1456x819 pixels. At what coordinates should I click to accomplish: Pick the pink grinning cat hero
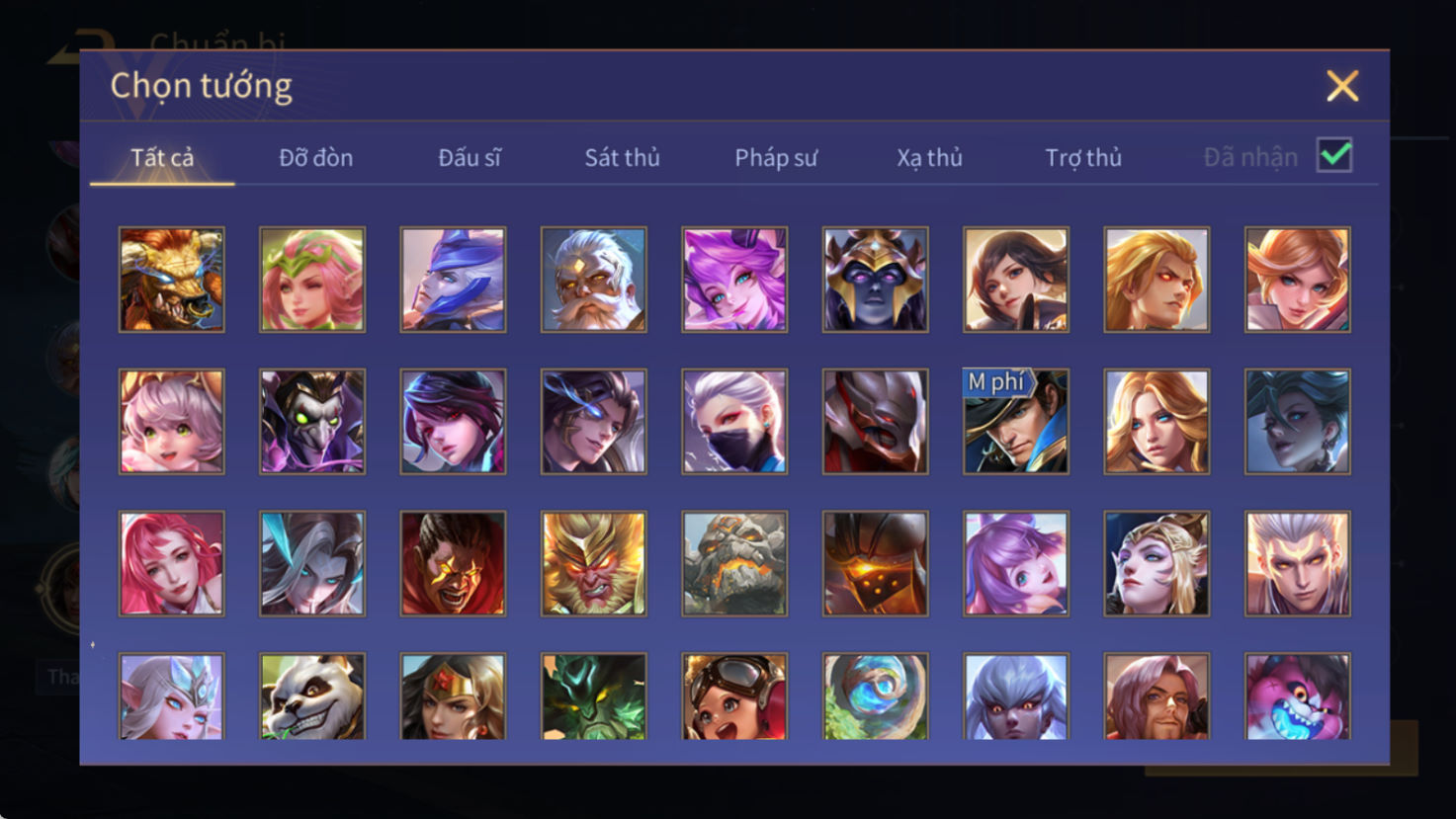[1298, 696]
